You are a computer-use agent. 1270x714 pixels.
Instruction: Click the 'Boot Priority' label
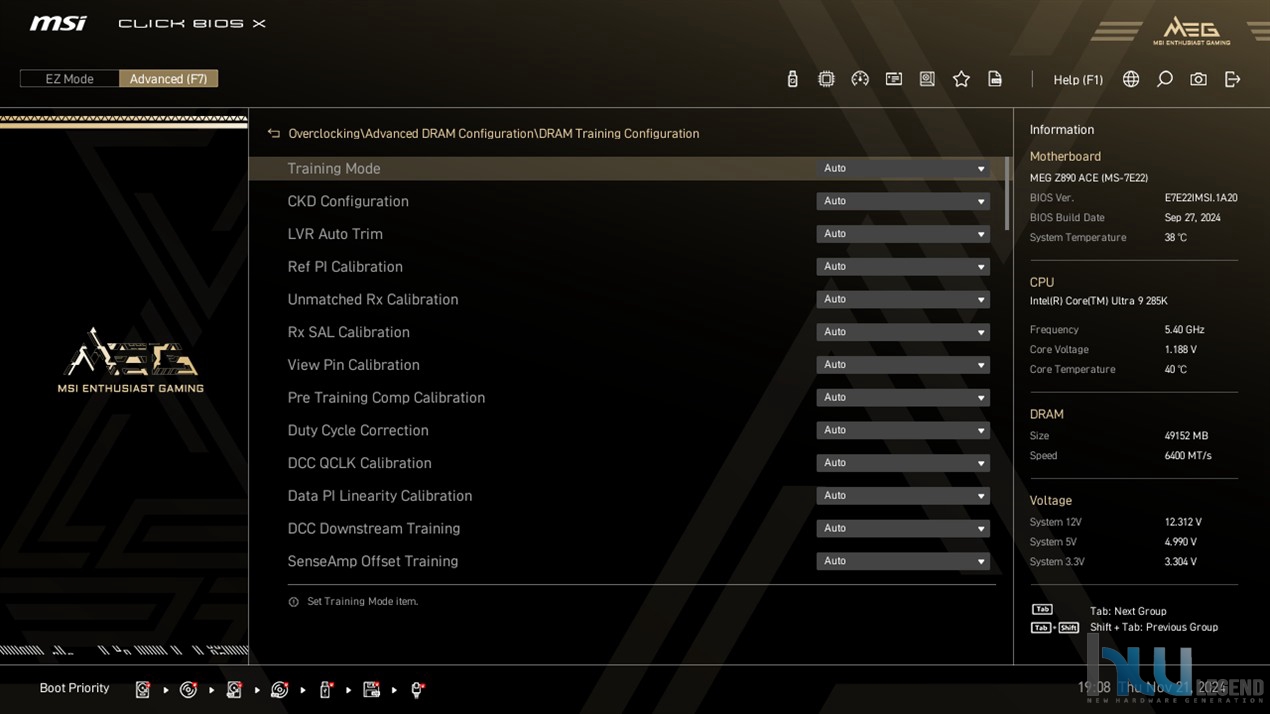74,688
